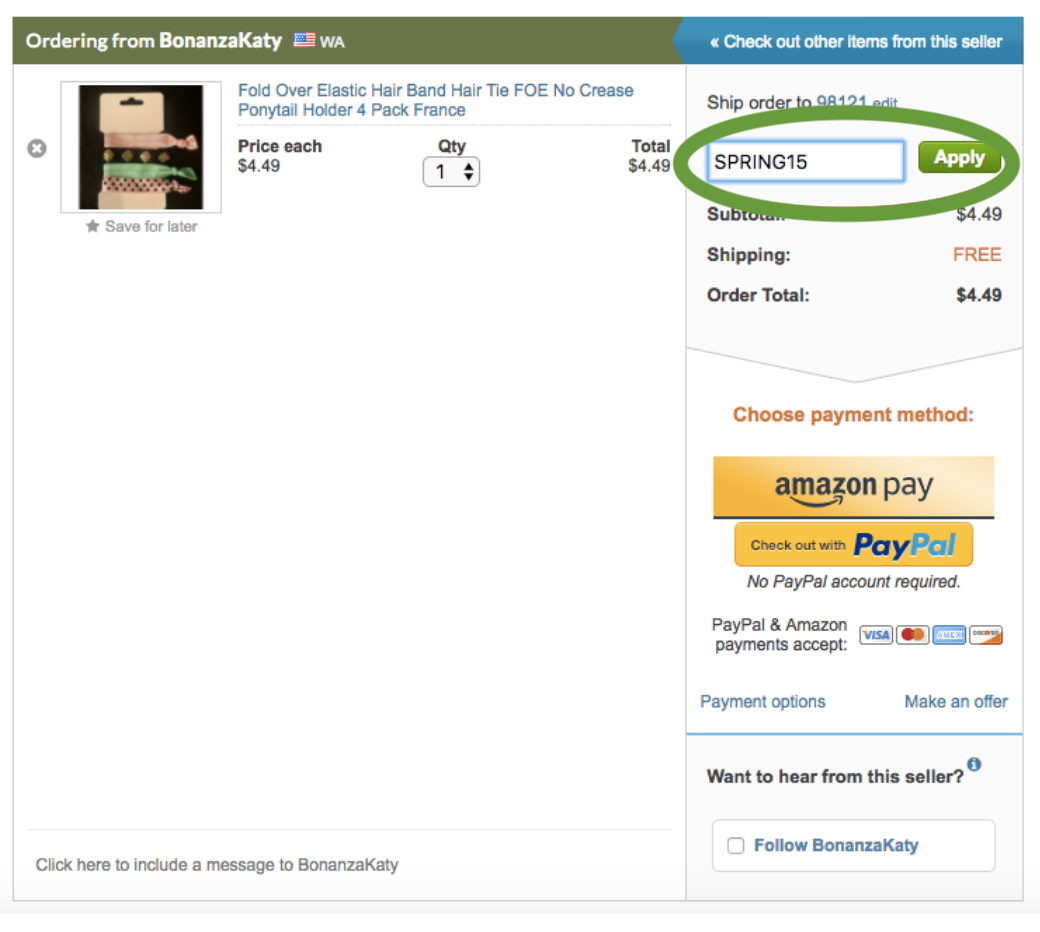
Task: Pay using the amazon pay button
Action: pos(854,487)
